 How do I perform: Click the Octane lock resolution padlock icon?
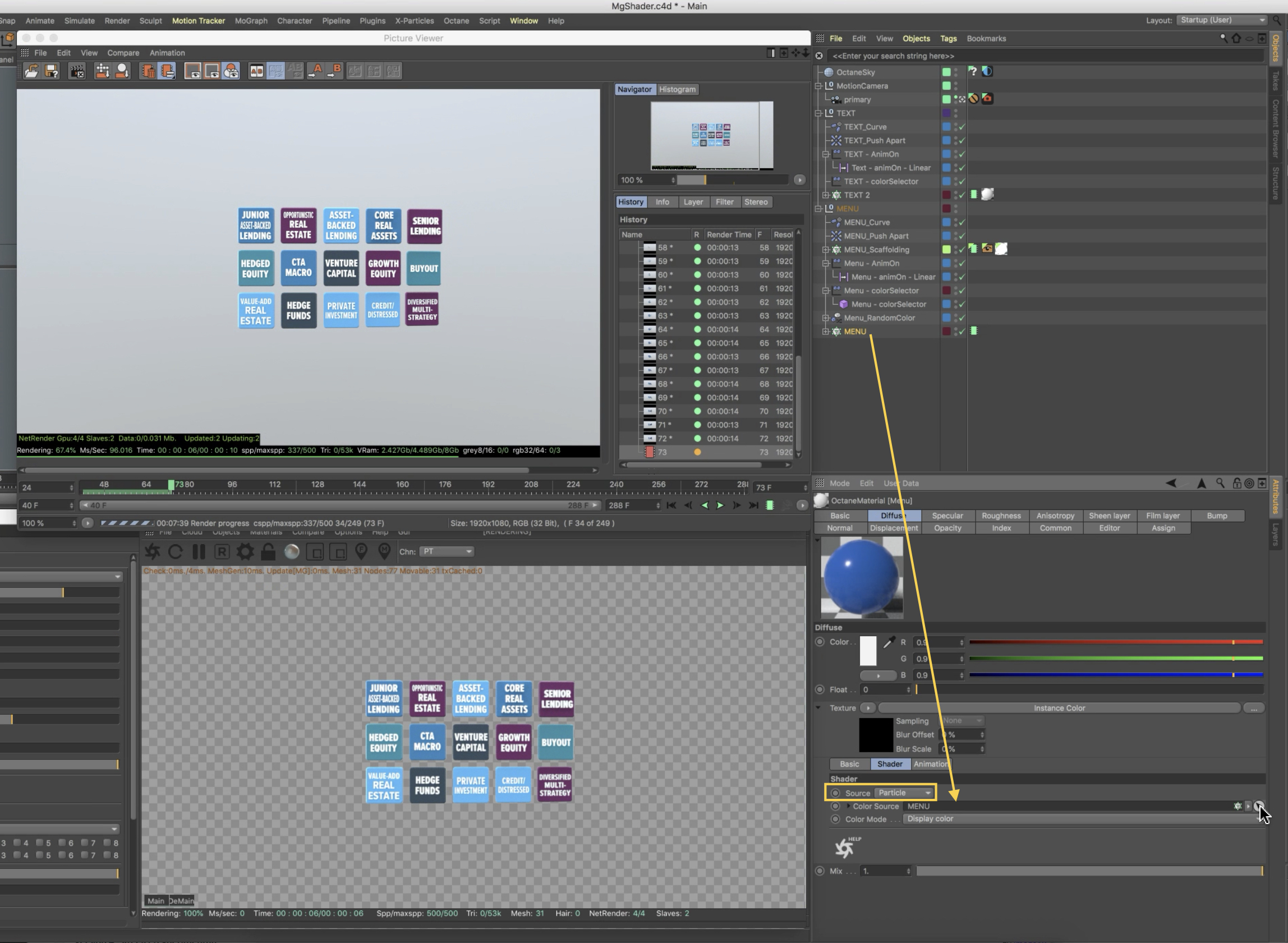[x=268, y=551]
